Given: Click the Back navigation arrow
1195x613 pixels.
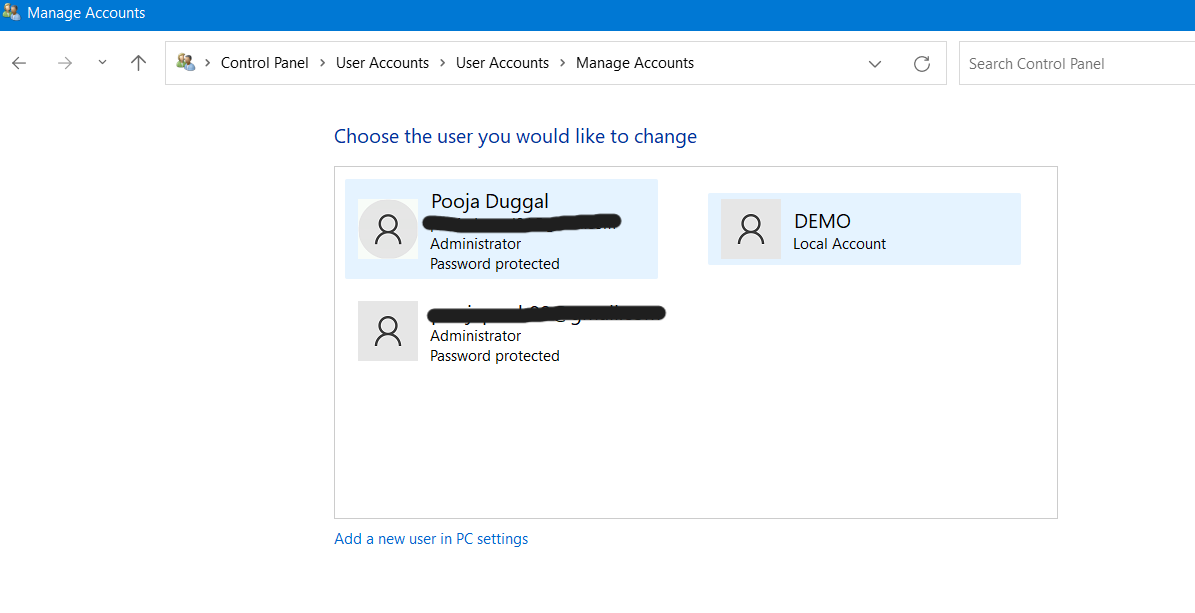Looking at the screenshot, I should (x=19, y=63).
